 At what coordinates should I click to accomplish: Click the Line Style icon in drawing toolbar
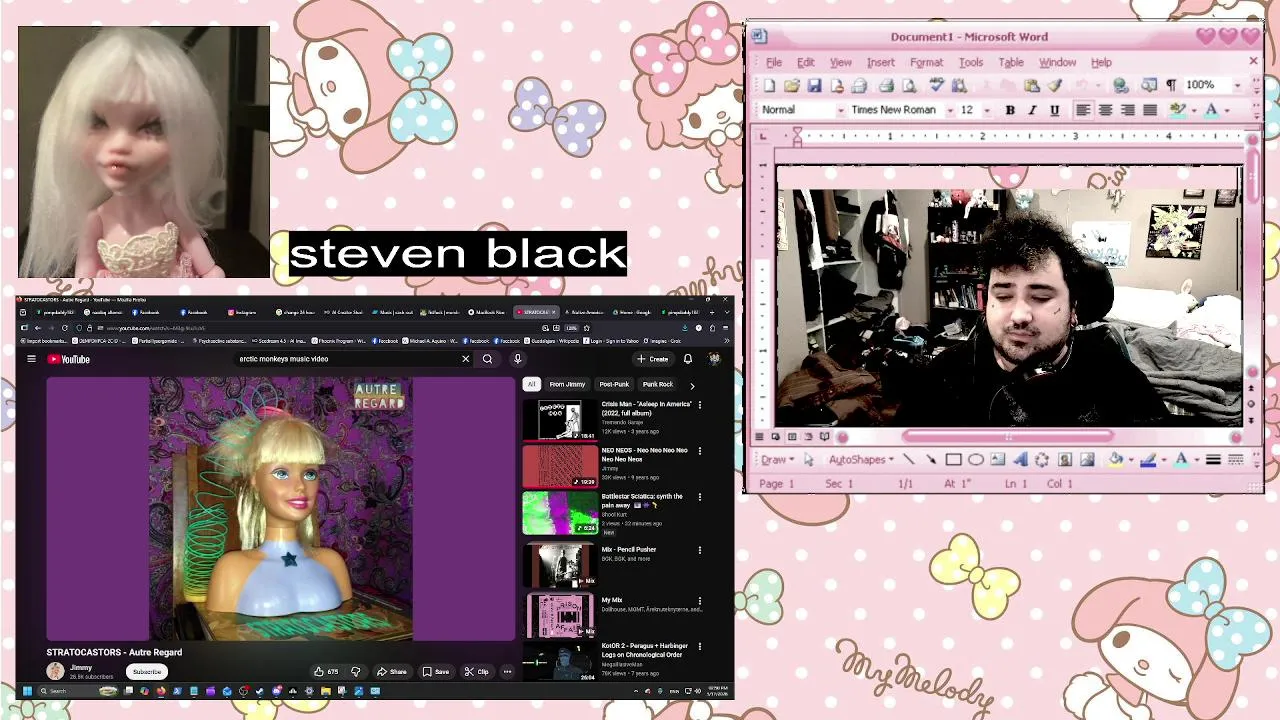click(x=1213, y=460)
